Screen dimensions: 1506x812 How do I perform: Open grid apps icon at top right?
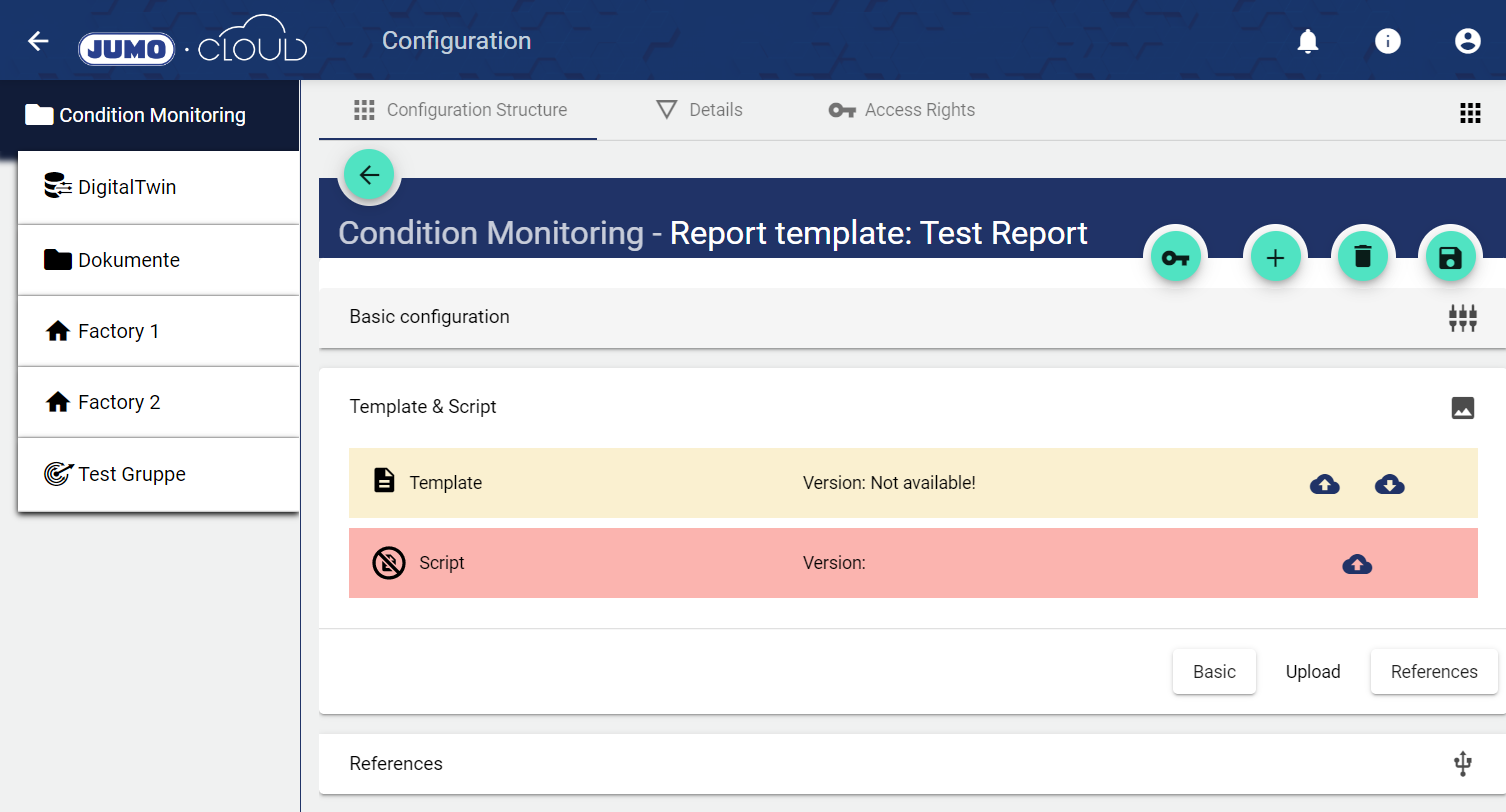(1469, 113)
